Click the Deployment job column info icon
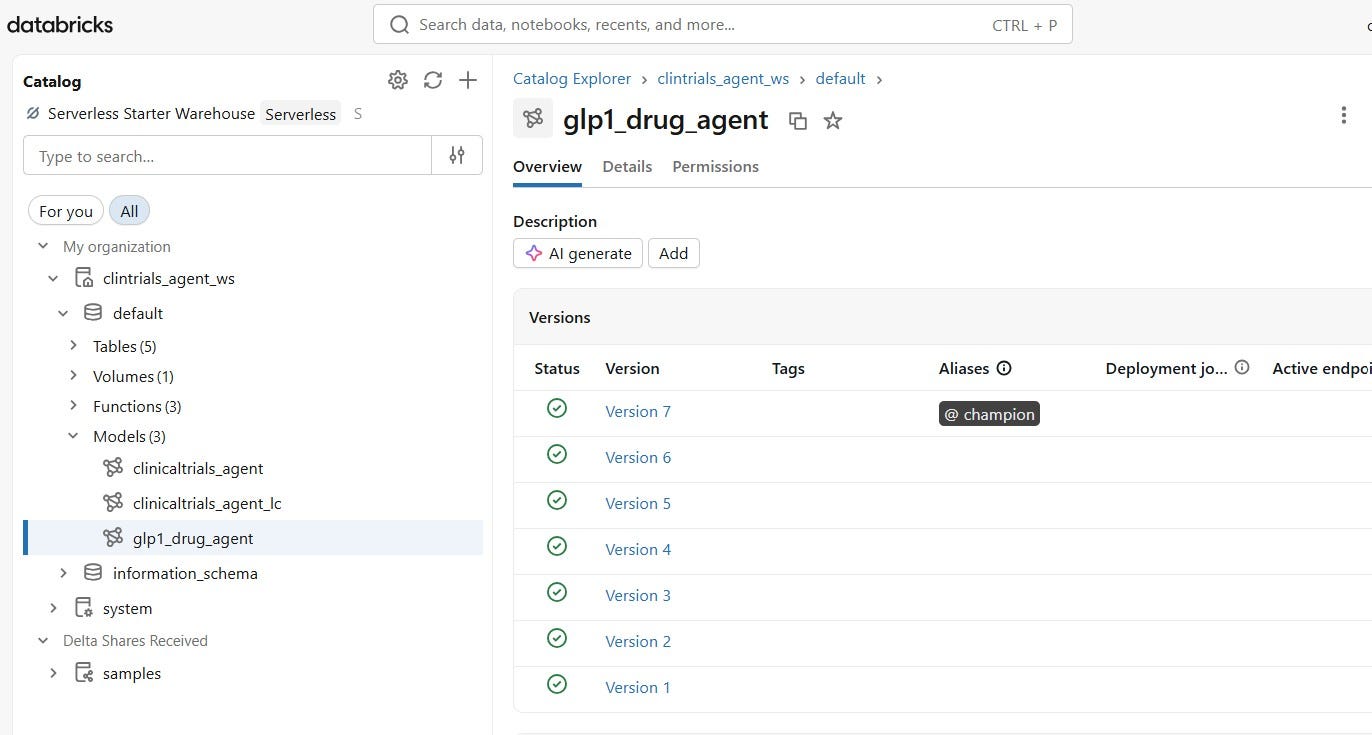The width and height of the screenshot is (1372, 735). pyautogui.click(x=1242, y=368)
